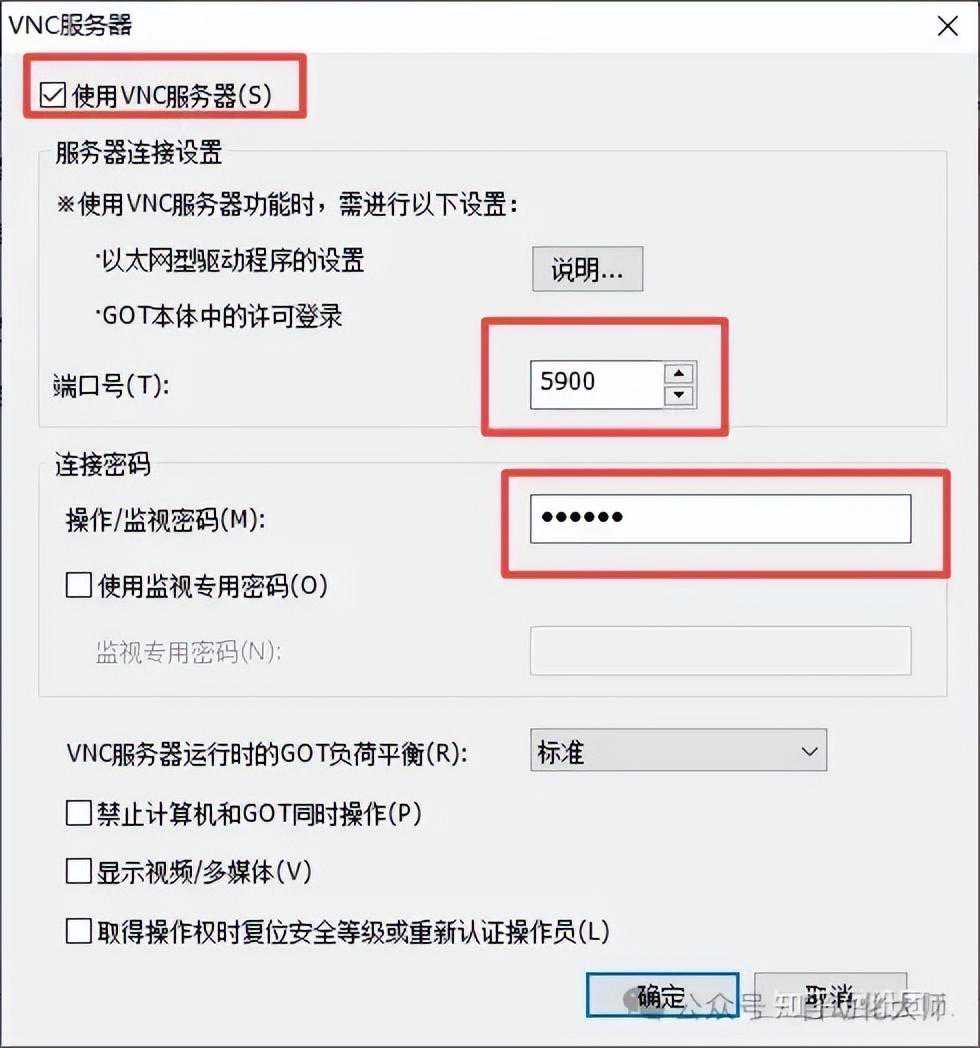
Task: Check 显示视频/多媒体(V) box
Action: pyautogui.click(x=78, y=872)
